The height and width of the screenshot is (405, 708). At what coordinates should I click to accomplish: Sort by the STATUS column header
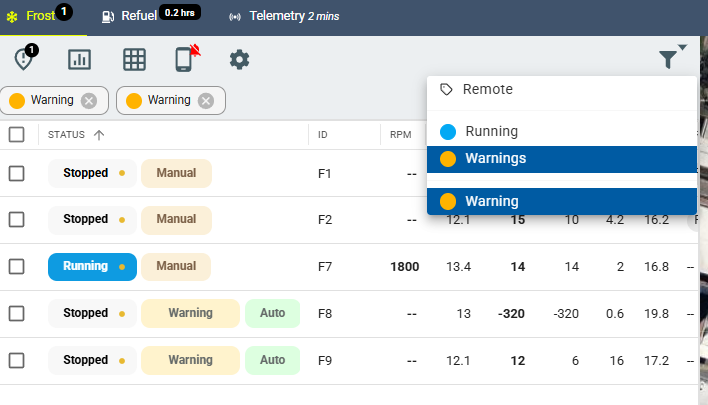[75, 135]
